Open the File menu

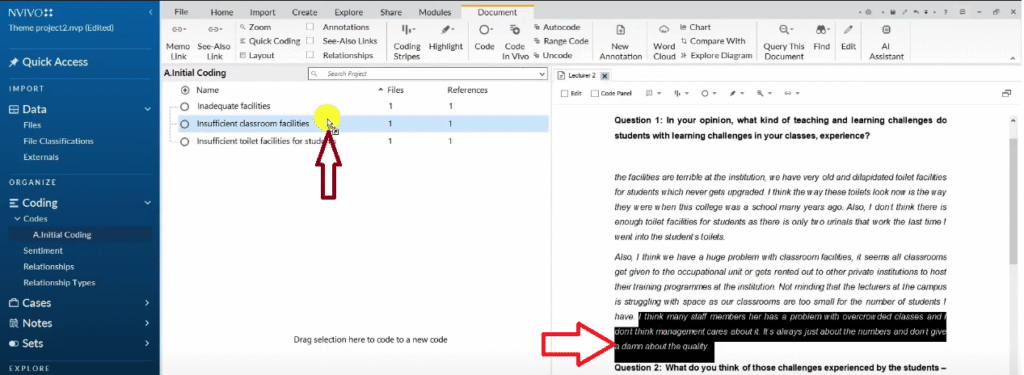pyautogui.click(x=182, y=12)
